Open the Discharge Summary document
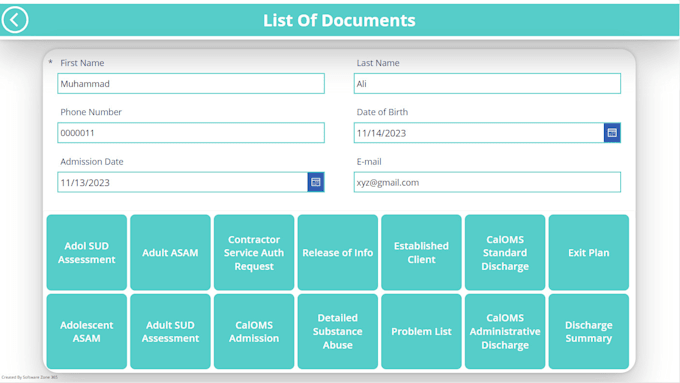 click(589, 331)
